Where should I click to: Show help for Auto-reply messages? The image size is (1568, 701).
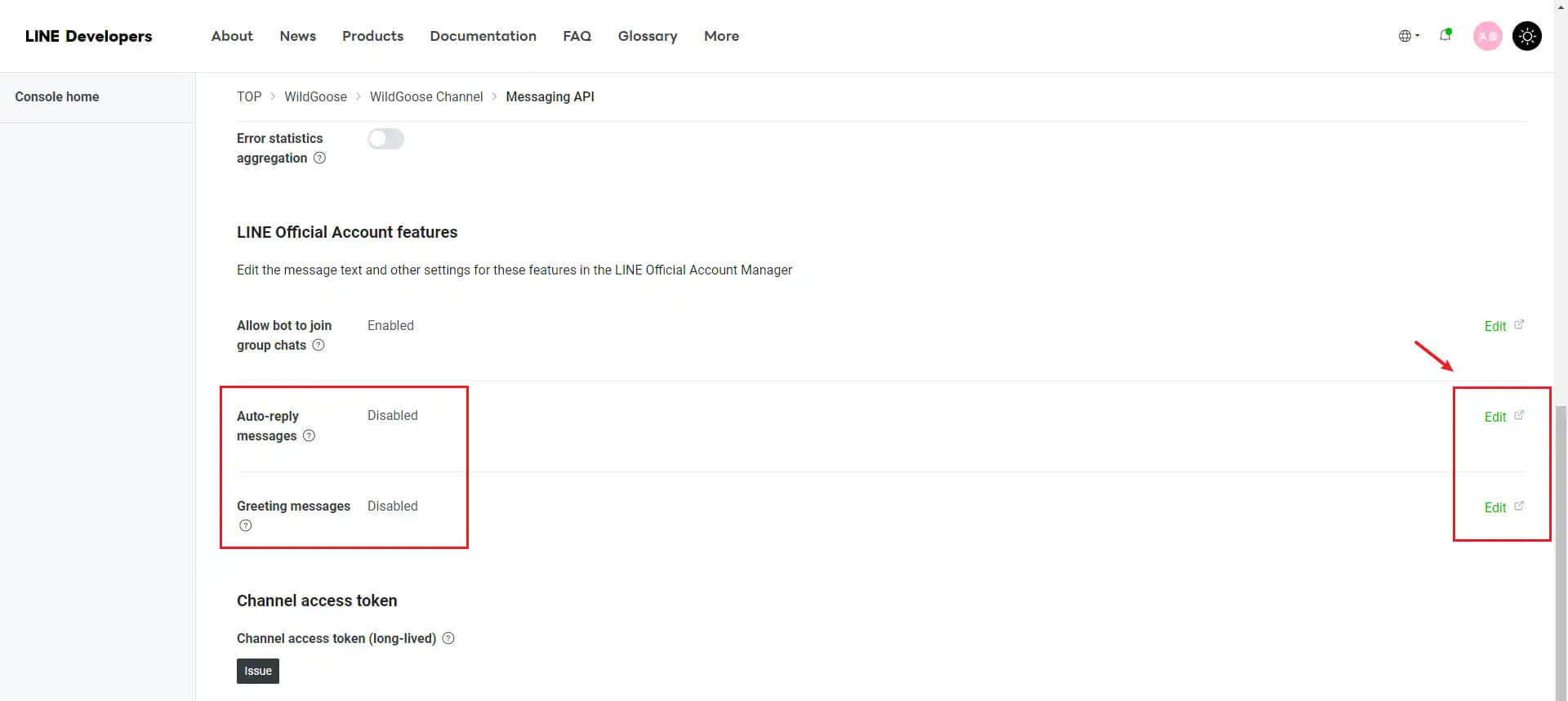(x=309, y=435)
